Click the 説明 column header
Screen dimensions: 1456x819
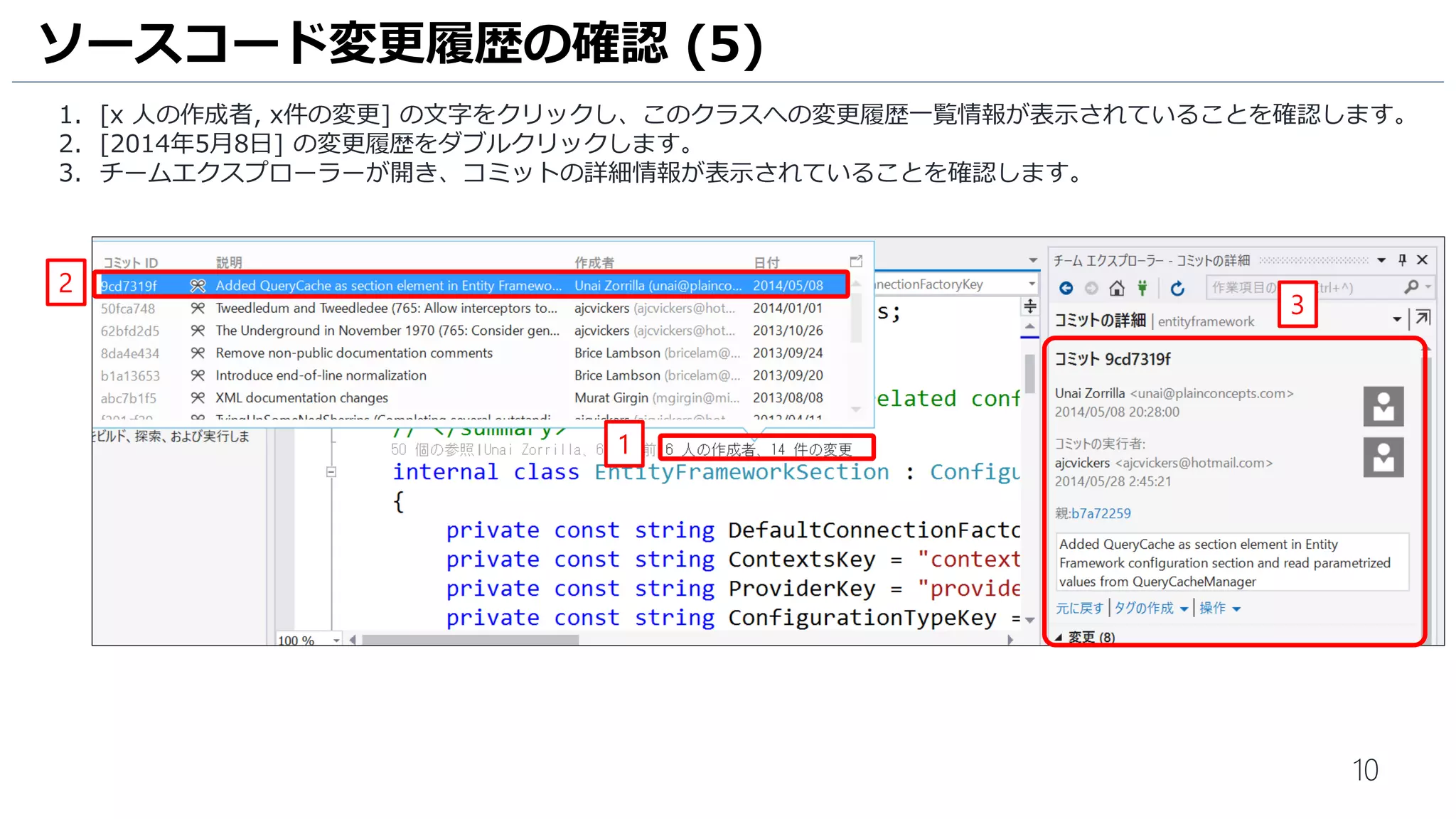(229, 262)
